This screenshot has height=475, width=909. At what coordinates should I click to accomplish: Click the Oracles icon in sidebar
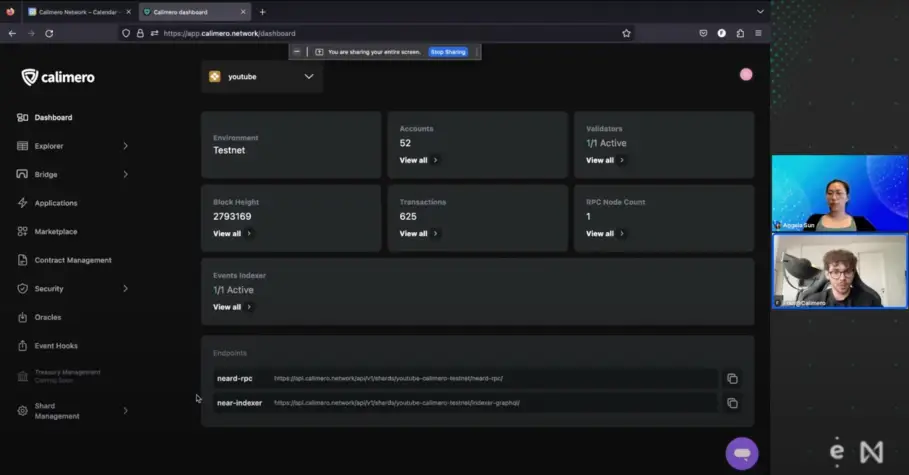click(x=22, y=317)
